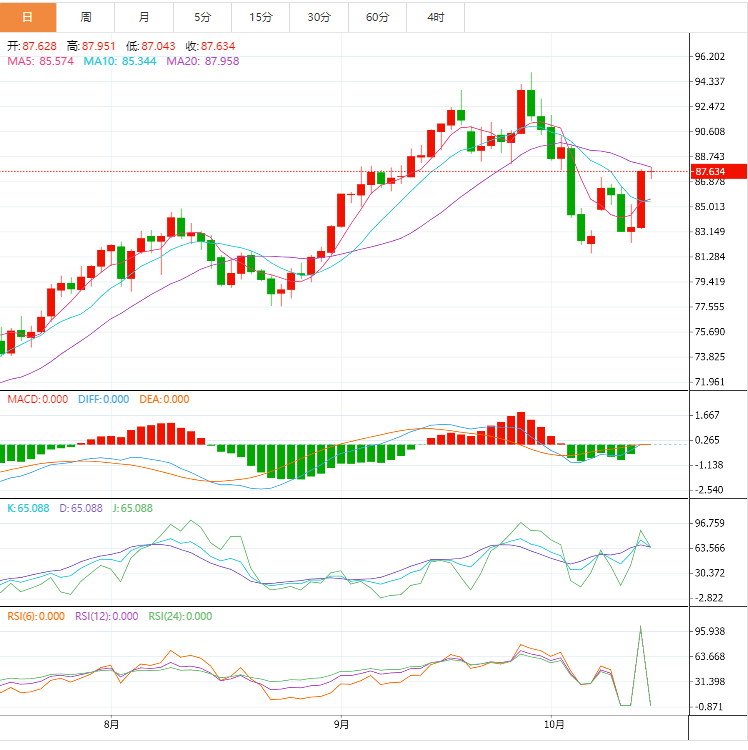Choose the 60分 timeframe tab

(377, 17)
